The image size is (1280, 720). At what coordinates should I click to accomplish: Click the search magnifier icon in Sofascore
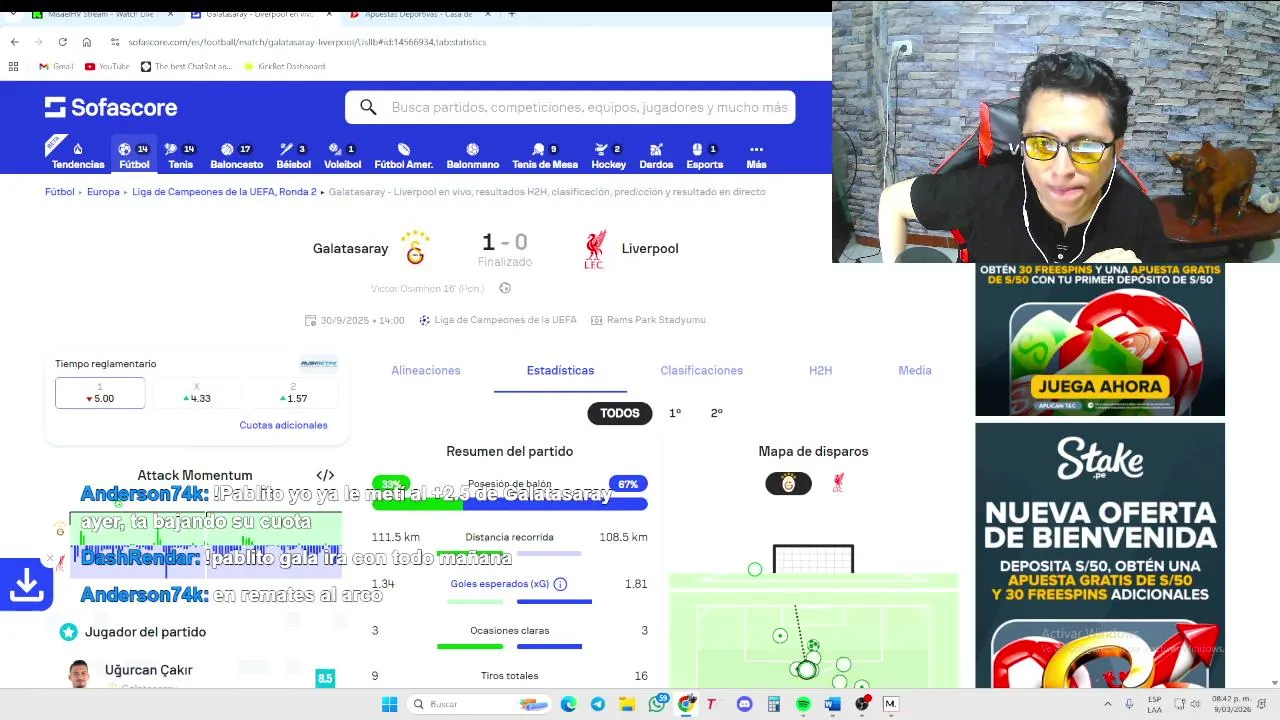click(368, 107)
